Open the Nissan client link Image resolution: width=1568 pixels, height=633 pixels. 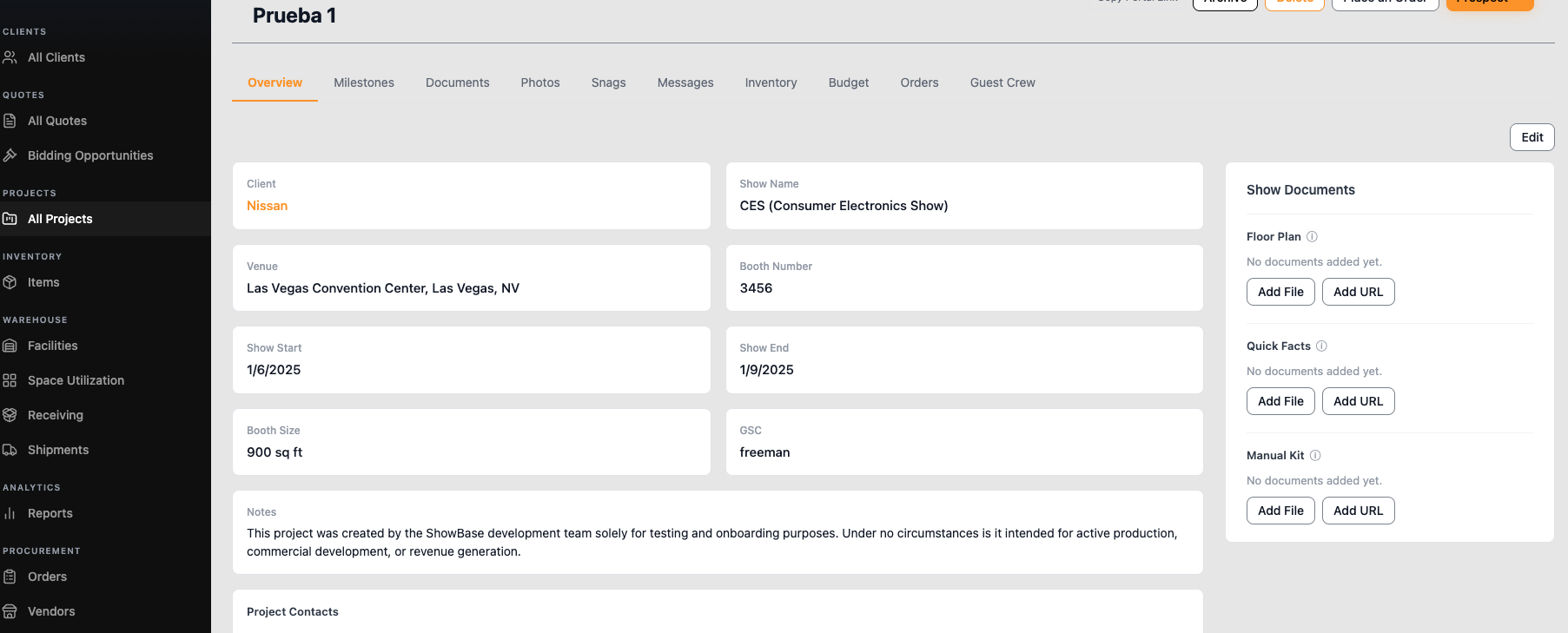pos(267,206)
